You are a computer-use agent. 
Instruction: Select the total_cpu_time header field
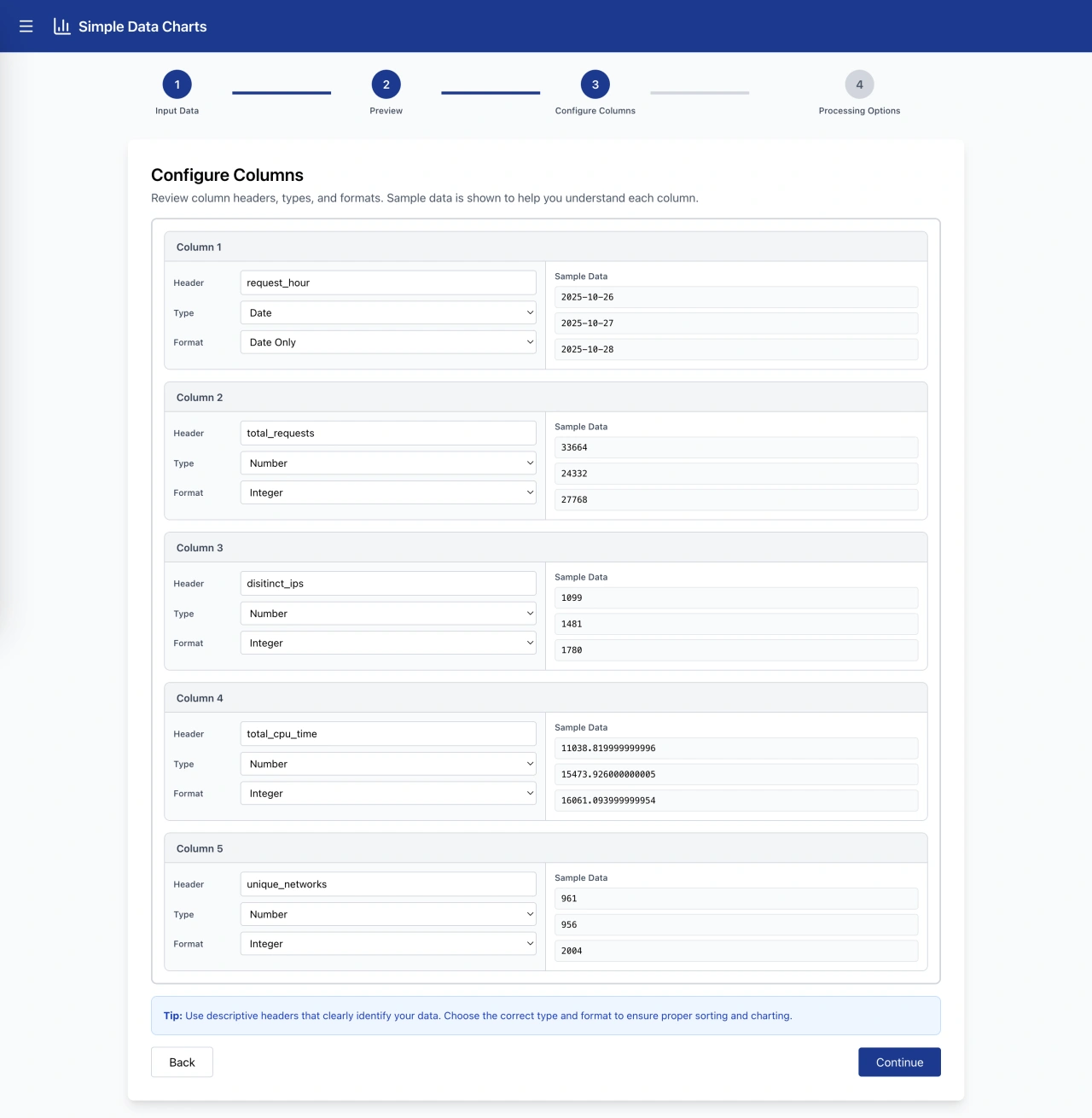point(387,733)
